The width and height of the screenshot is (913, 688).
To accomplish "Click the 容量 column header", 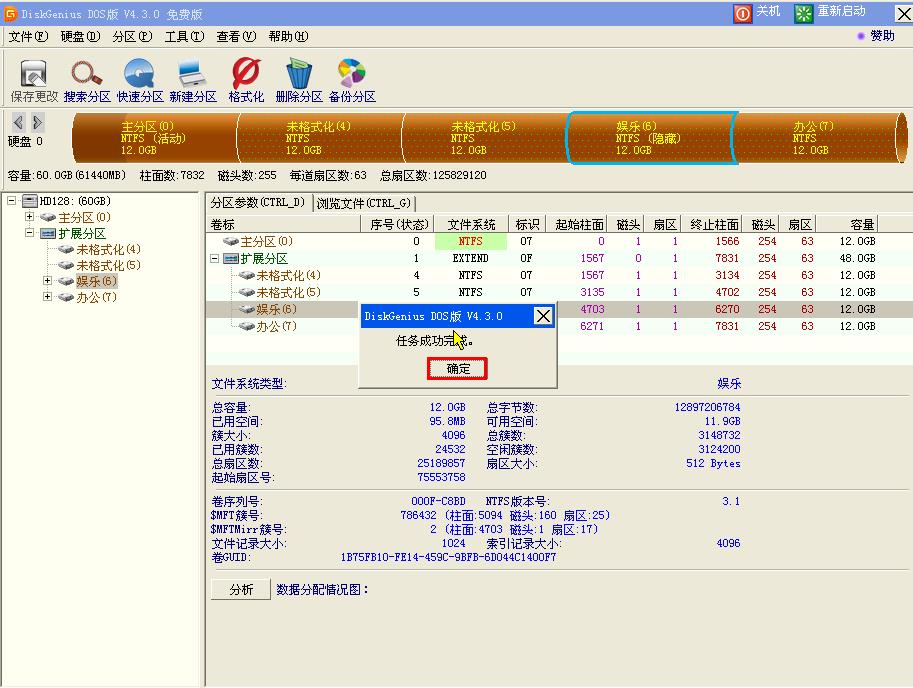I will (847, 224).
